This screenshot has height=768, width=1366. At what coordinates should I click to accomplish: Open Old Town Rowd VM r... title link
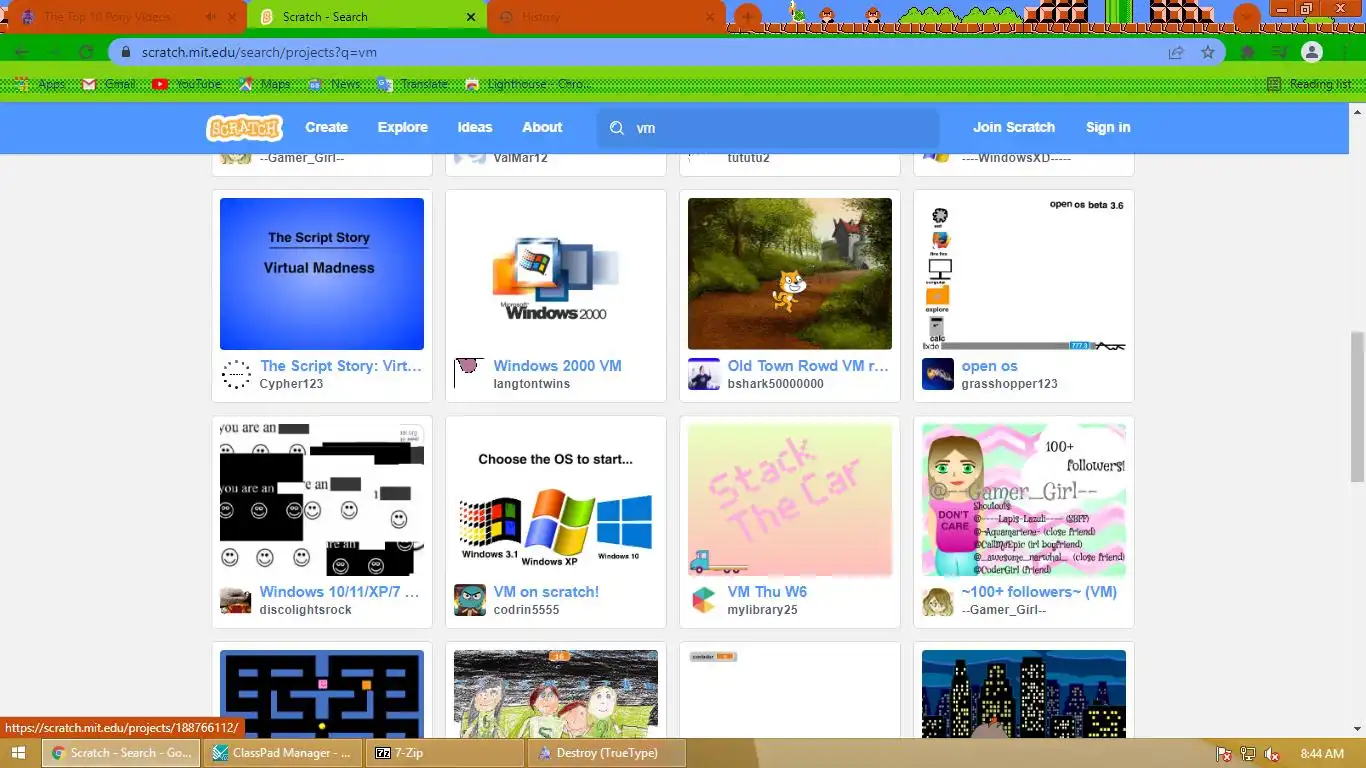pos(808,366)
